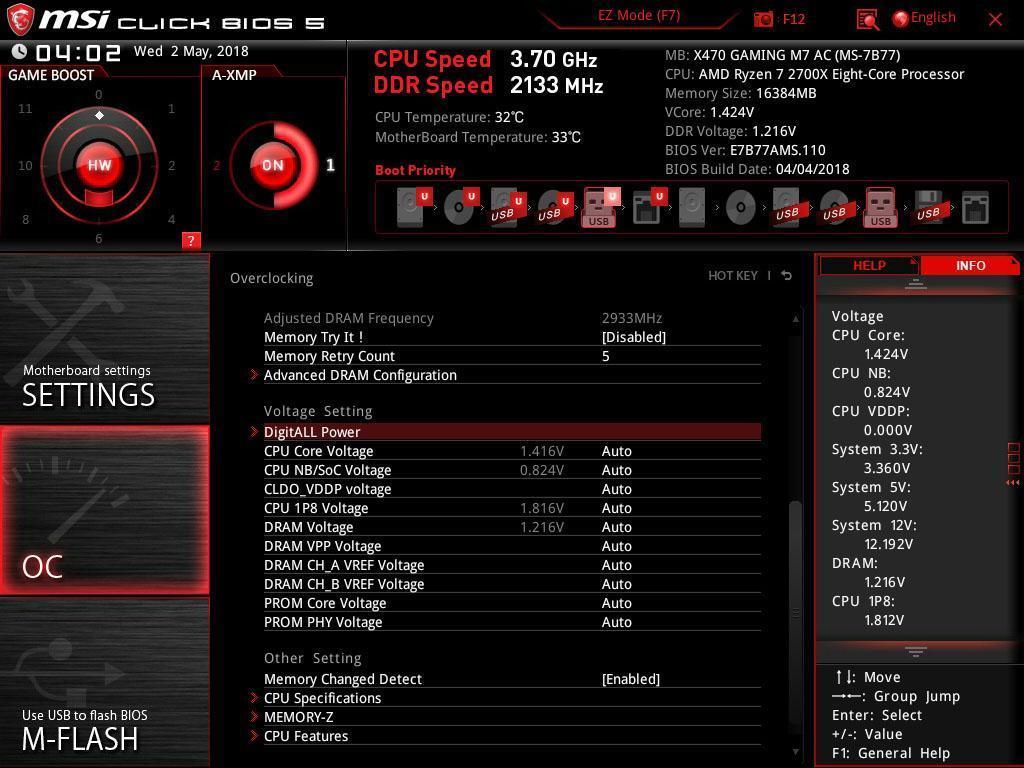1024x768 pixels.
Task: Open the M-FLASH BIOS flashing section
Action: click(x=104, y=682)
